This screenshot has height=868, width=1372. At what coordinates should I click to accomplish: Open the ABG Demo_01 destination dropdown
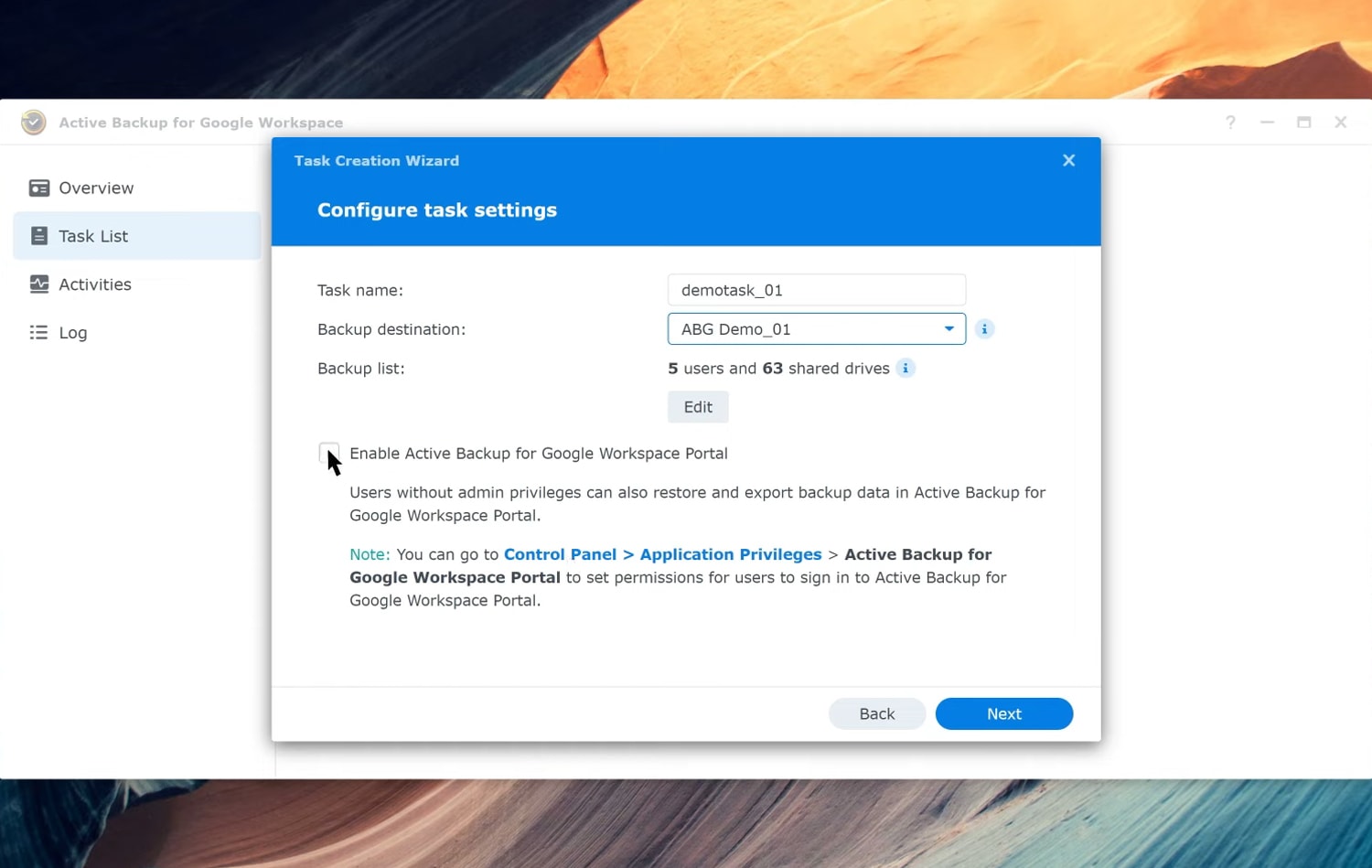816,328
